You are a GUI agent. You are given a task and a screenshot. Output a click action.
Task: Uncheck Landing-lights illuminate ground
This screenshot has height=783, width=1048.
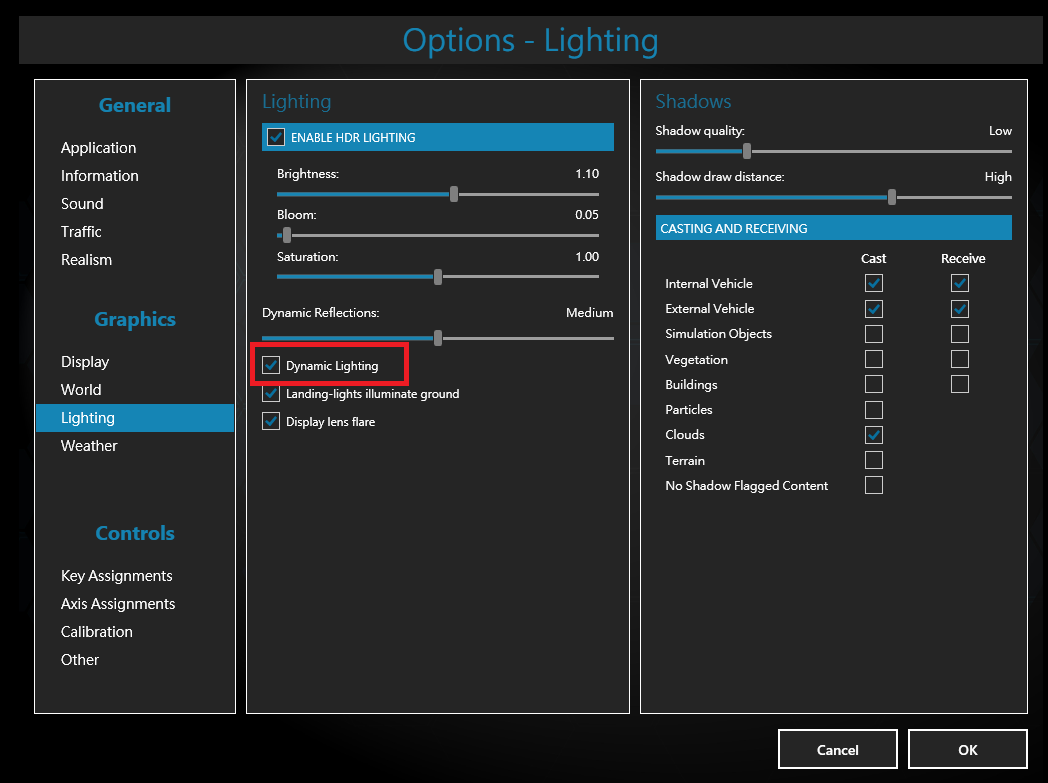point(271,394)
